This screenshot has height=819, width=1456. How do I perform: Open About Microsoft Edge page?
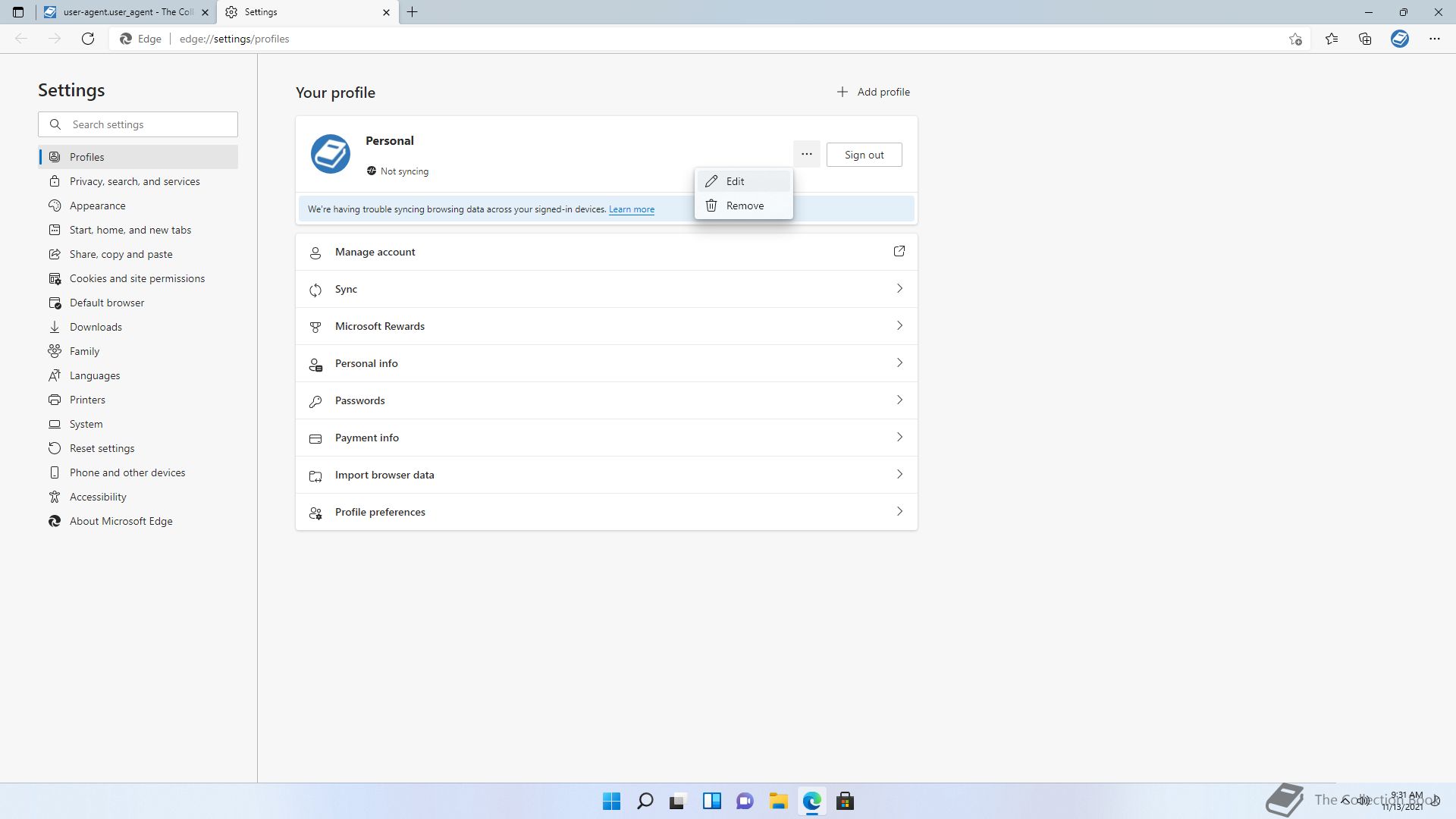(x=138, y=521)
